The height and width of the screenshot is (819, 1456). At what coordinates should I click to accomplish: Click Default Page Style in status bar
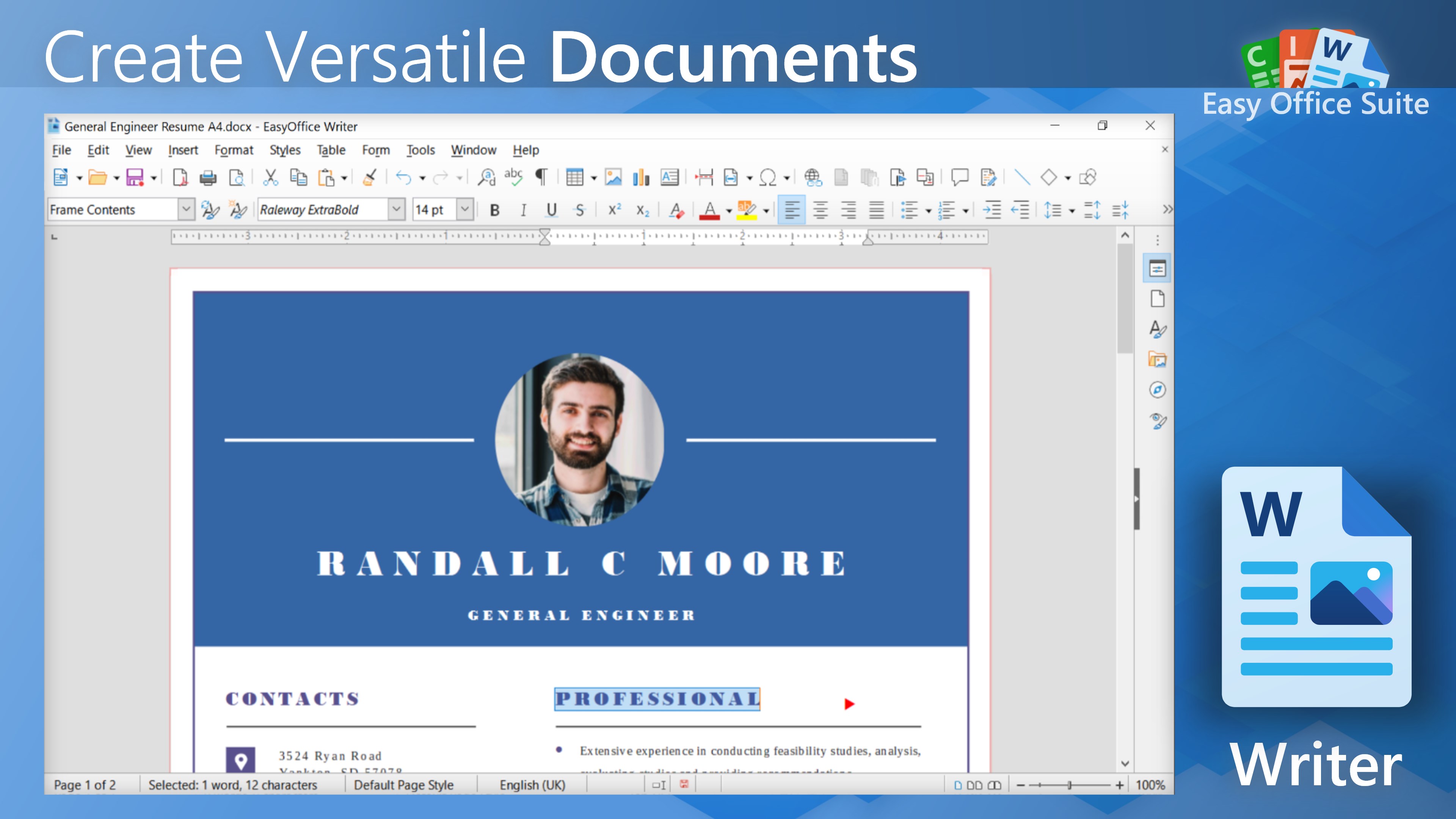click(403, 785)
